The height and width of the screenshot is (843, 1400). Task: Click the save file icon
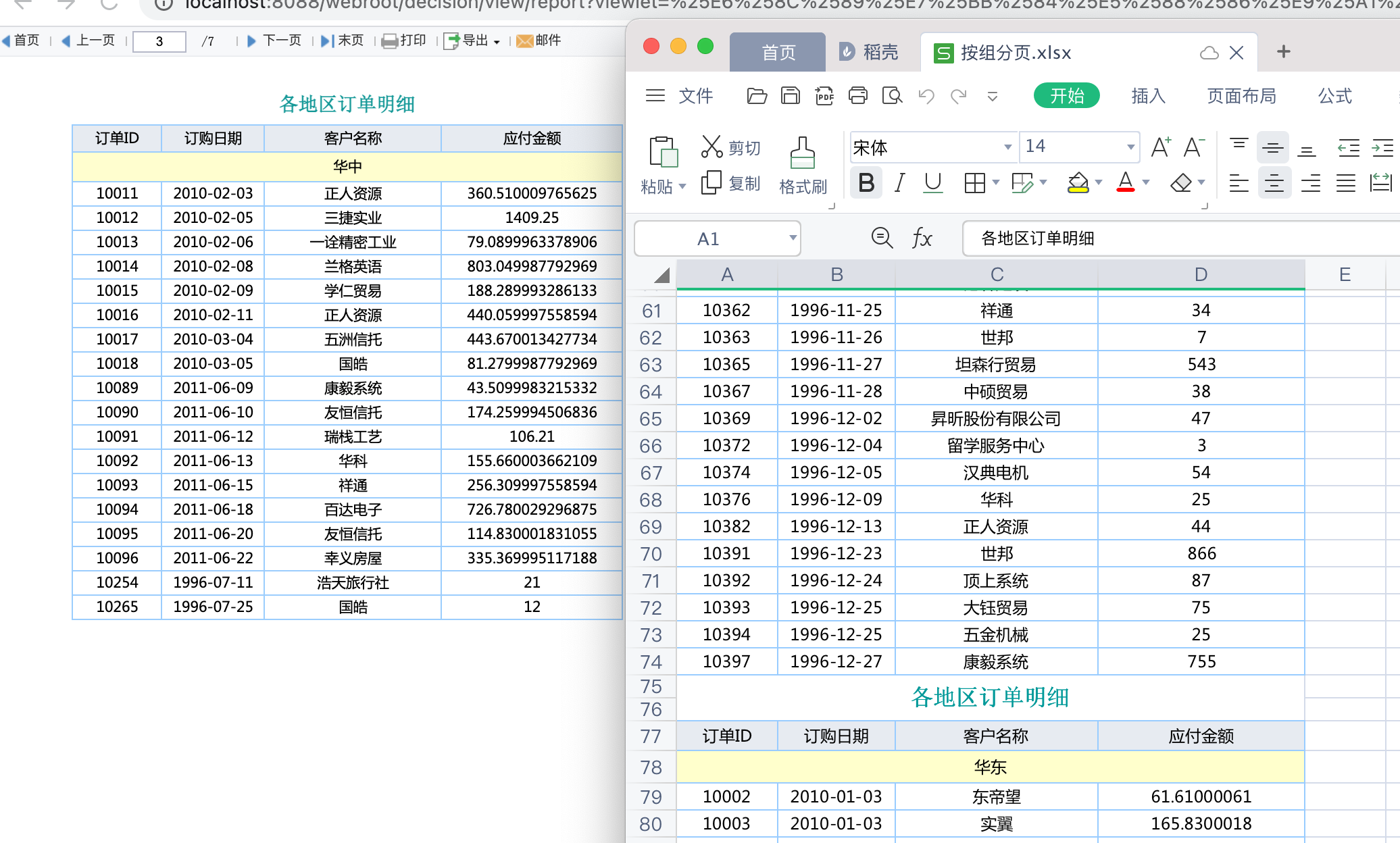(790, 96)
